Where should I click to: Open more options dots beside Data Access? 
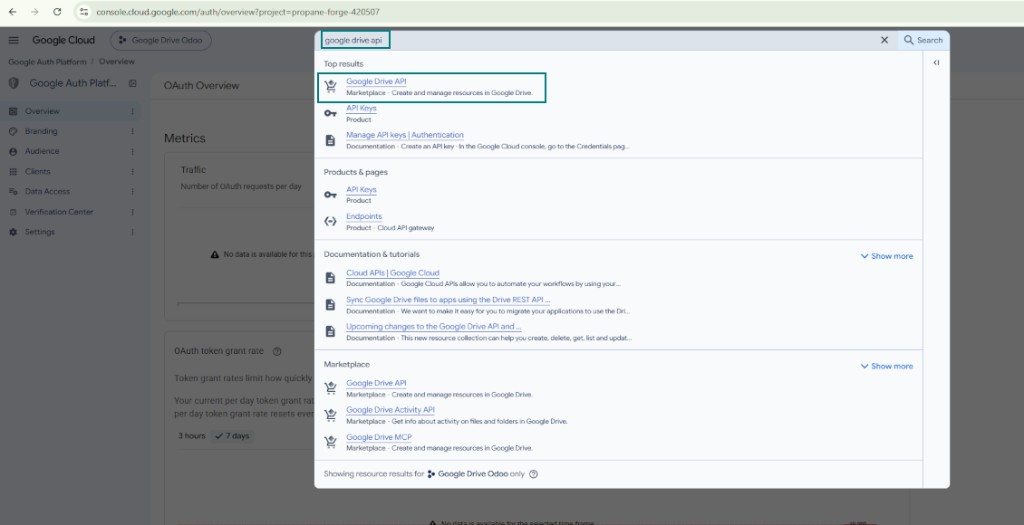coord(133,192)
